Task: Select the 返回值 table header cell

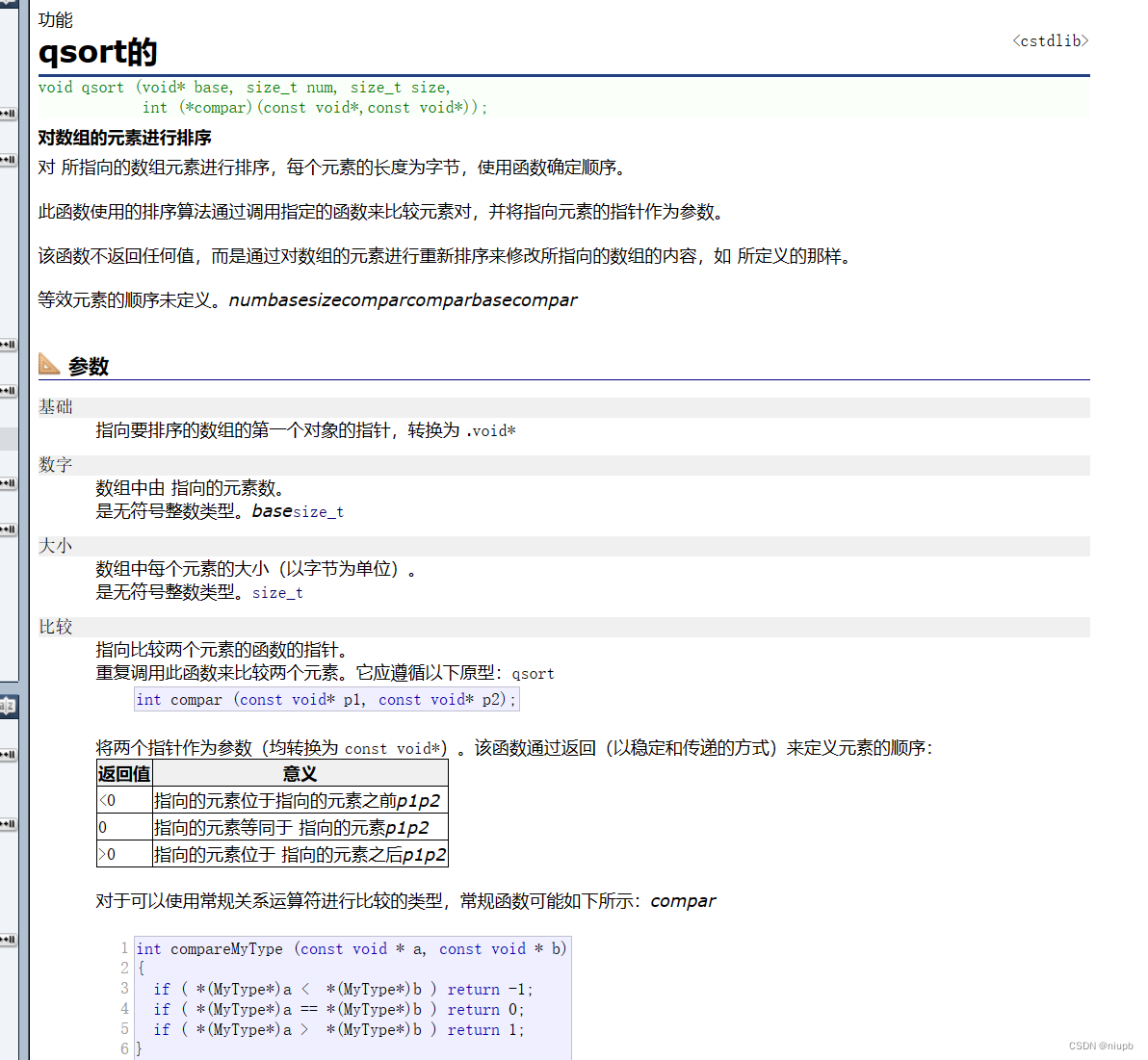Action: click(123, 772)
